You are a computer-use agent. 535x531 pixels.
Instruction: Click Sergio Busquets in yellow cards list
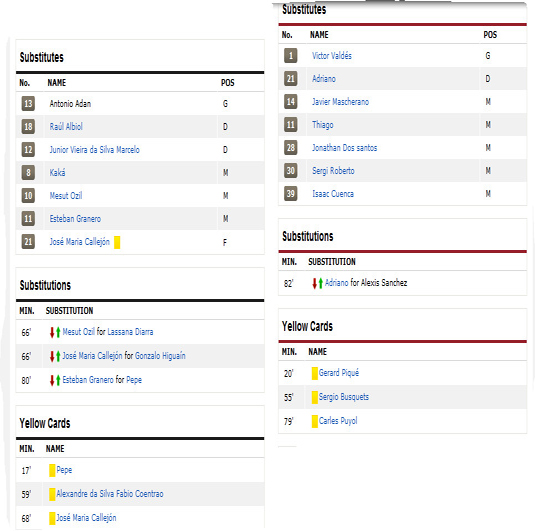pos(344,397)
